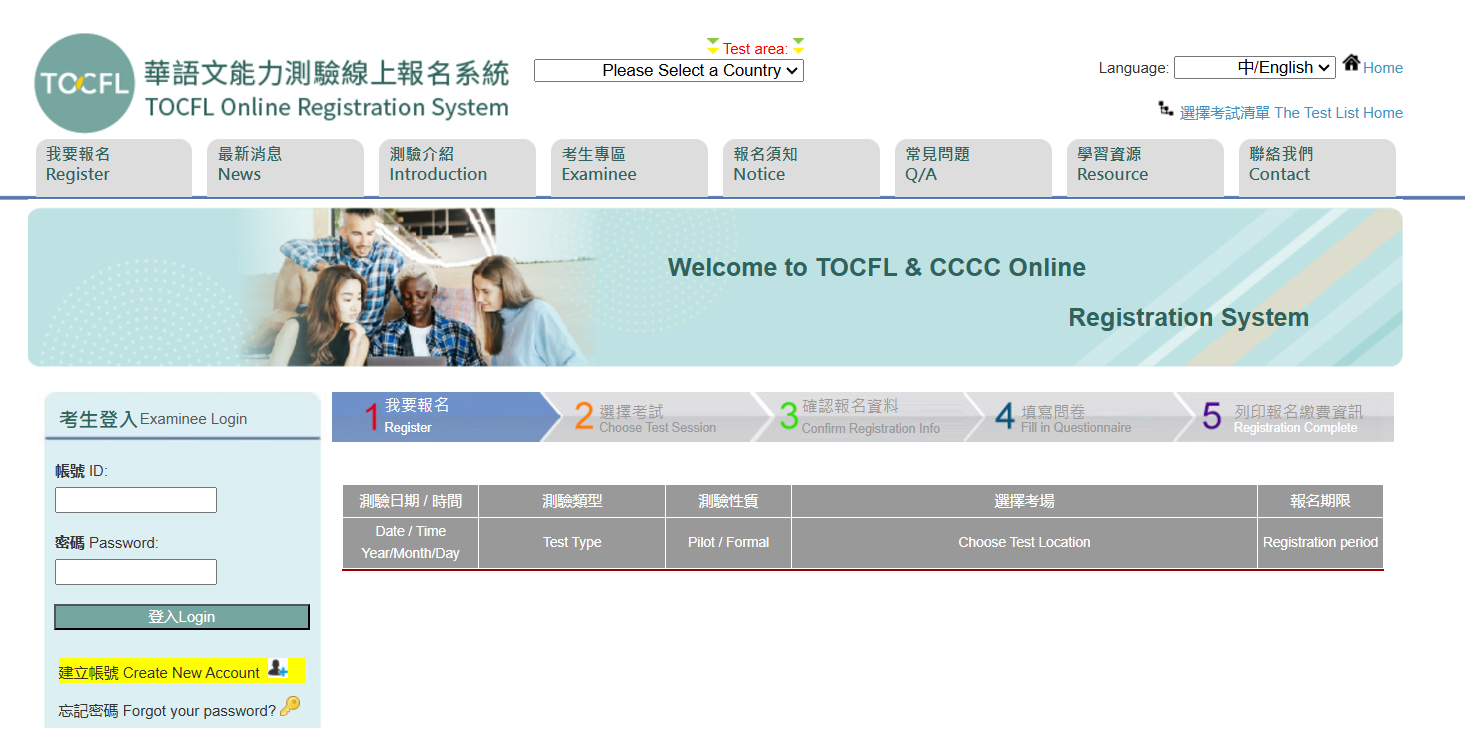Screen dimensions: 1465x740
Task: Open the 我要報名 Register tab
Action: tap(113, 166)
